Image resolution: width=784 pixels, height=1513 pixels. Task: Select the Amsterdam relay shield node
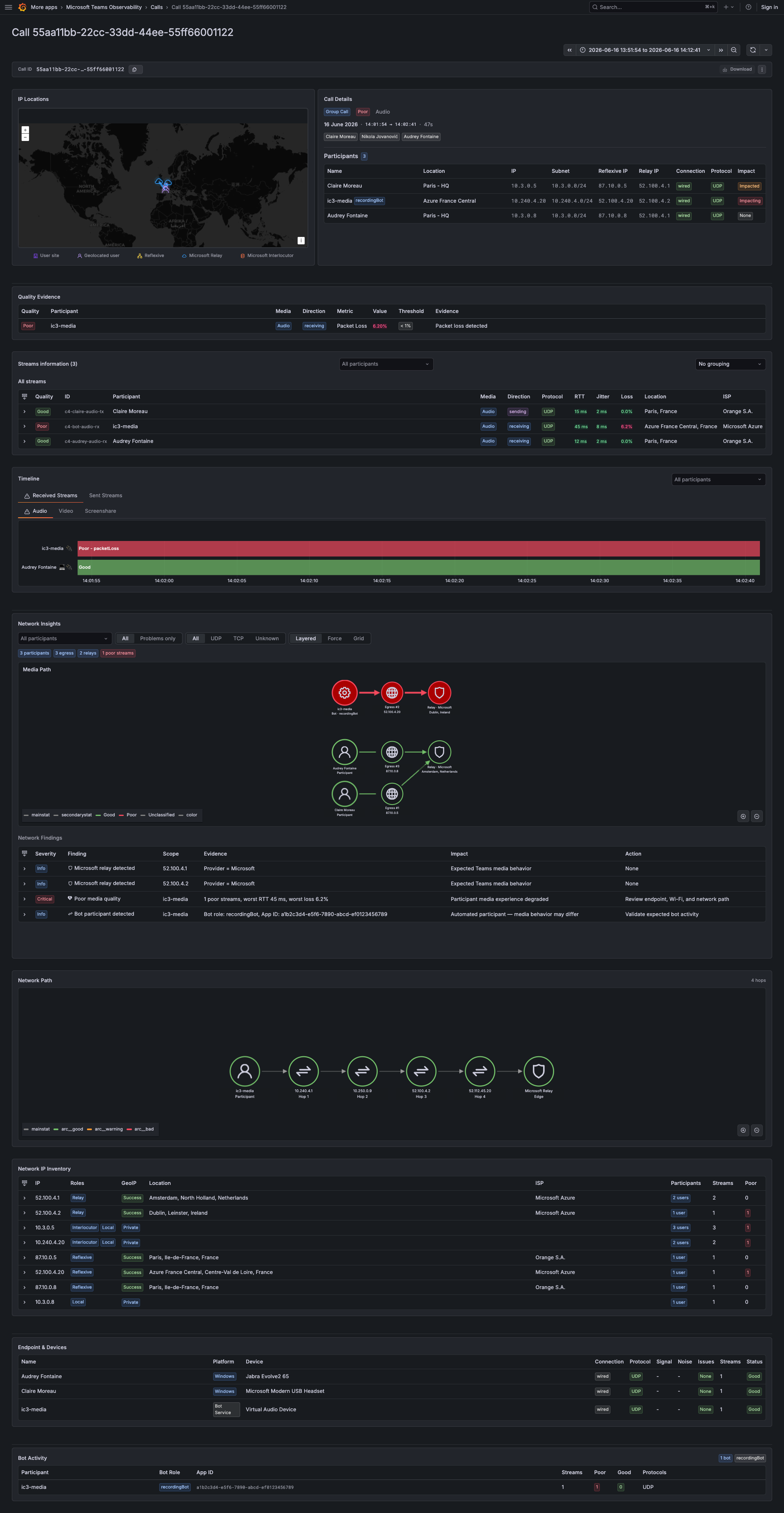[x=439, y=752]
